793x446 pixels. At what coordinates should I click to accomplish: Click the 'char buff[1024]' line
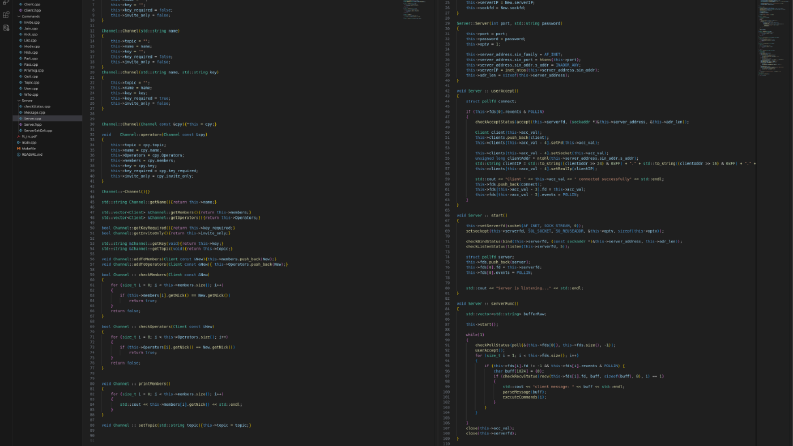coord(518,371)
